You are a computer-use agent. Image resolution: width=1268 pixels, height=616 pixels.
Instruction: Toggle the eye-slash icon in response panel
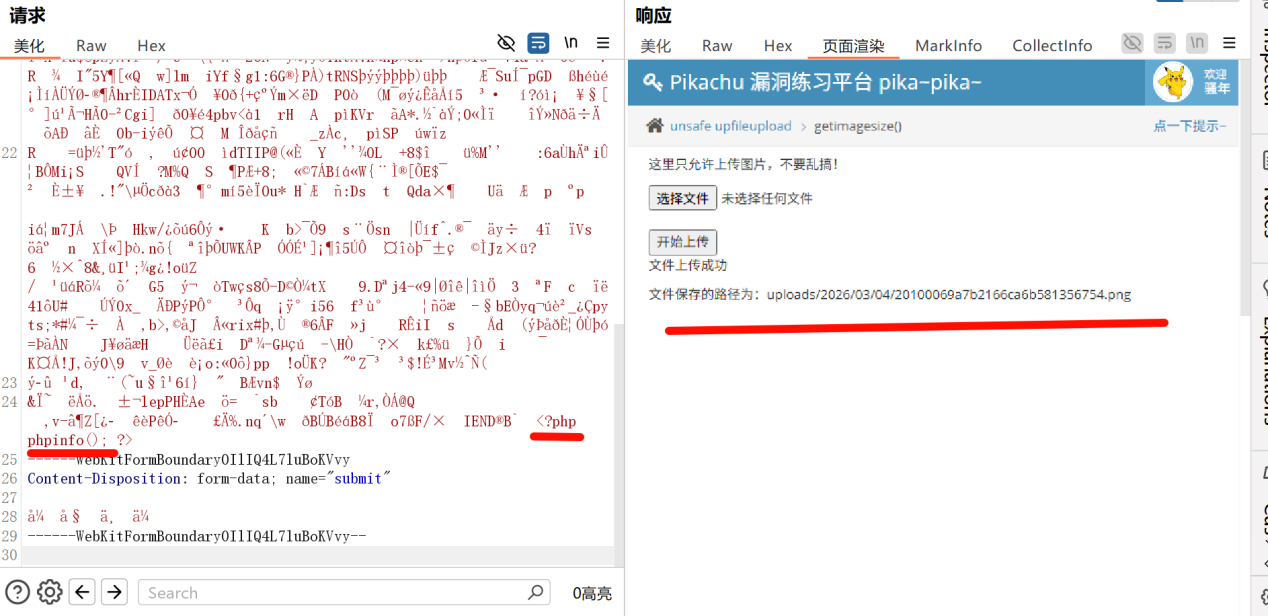click(x=1132, y=43)
